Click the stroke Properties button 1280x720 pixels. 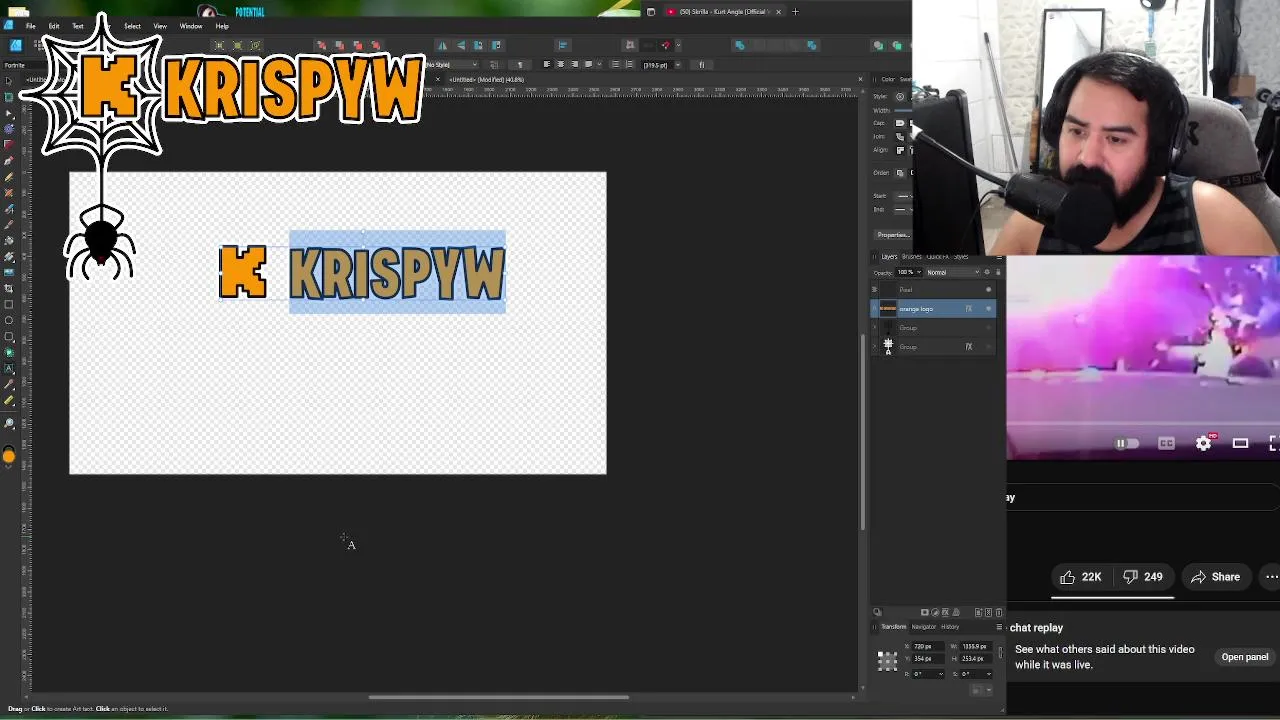(x=892, y=235)
